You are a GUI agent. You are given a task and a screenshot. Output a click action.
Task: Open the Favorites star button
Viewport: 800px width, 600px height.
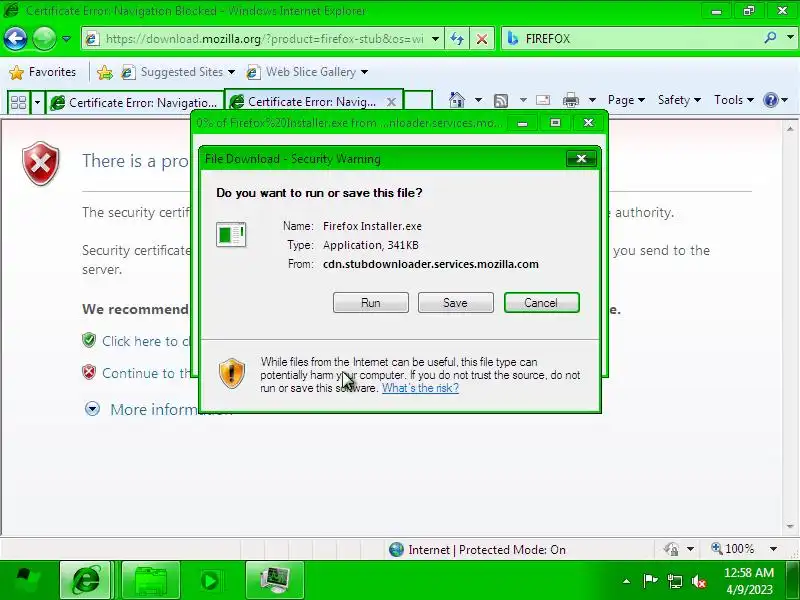tap(43, 72)
